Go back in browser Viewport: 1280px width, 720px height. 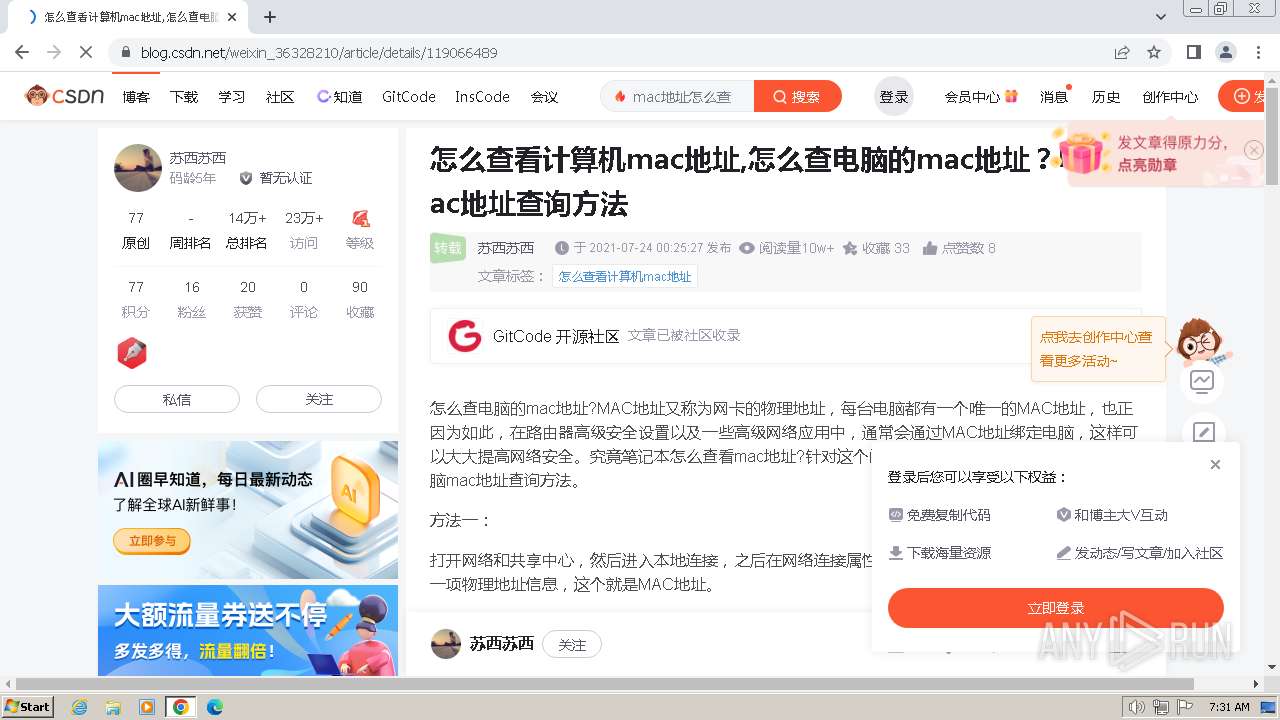pos(22,52)
